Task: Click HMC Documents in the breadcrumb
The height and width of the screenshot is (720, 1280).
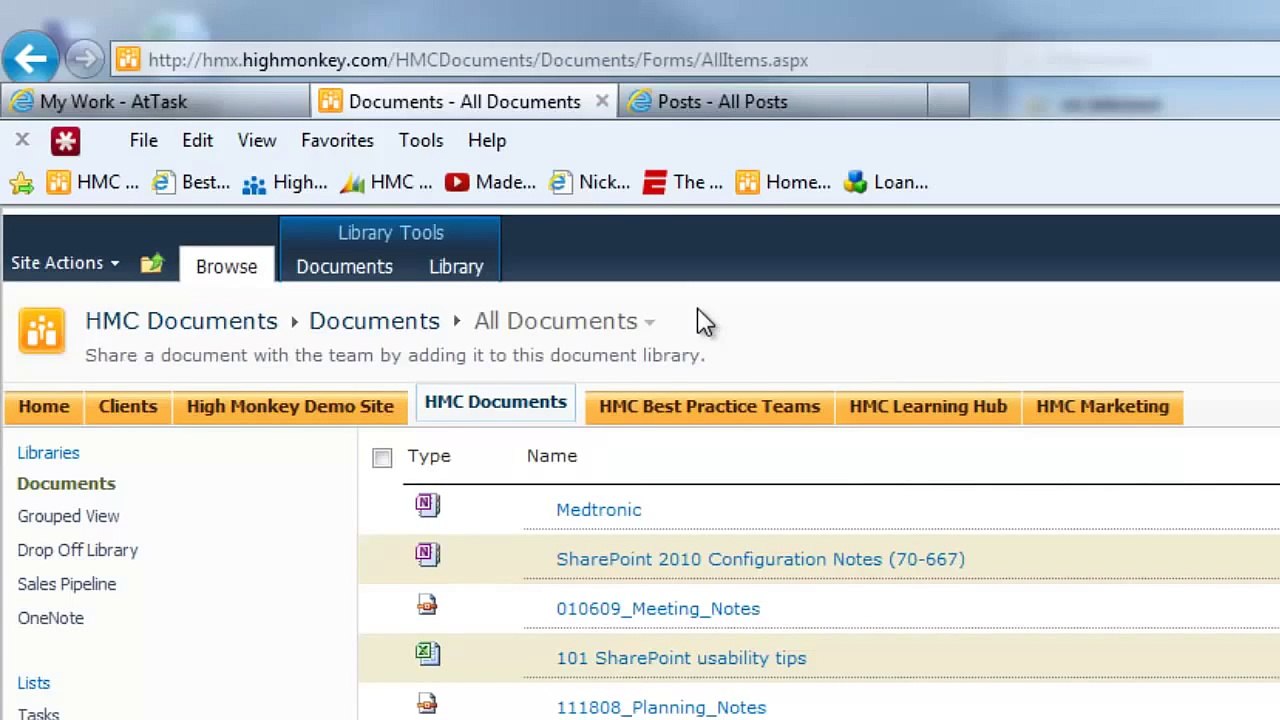Action: click(181, 321)
